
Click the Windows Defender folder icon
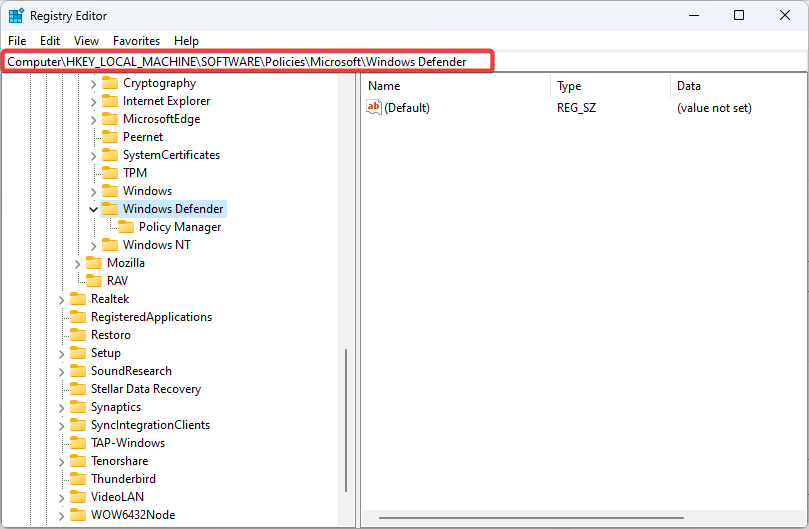110,209
